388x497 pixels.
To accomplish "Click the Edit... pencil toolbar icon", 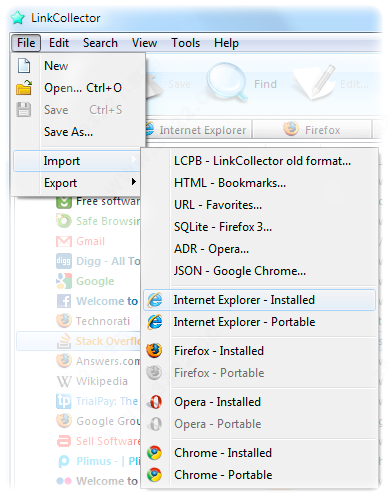I will coord(315,82).
